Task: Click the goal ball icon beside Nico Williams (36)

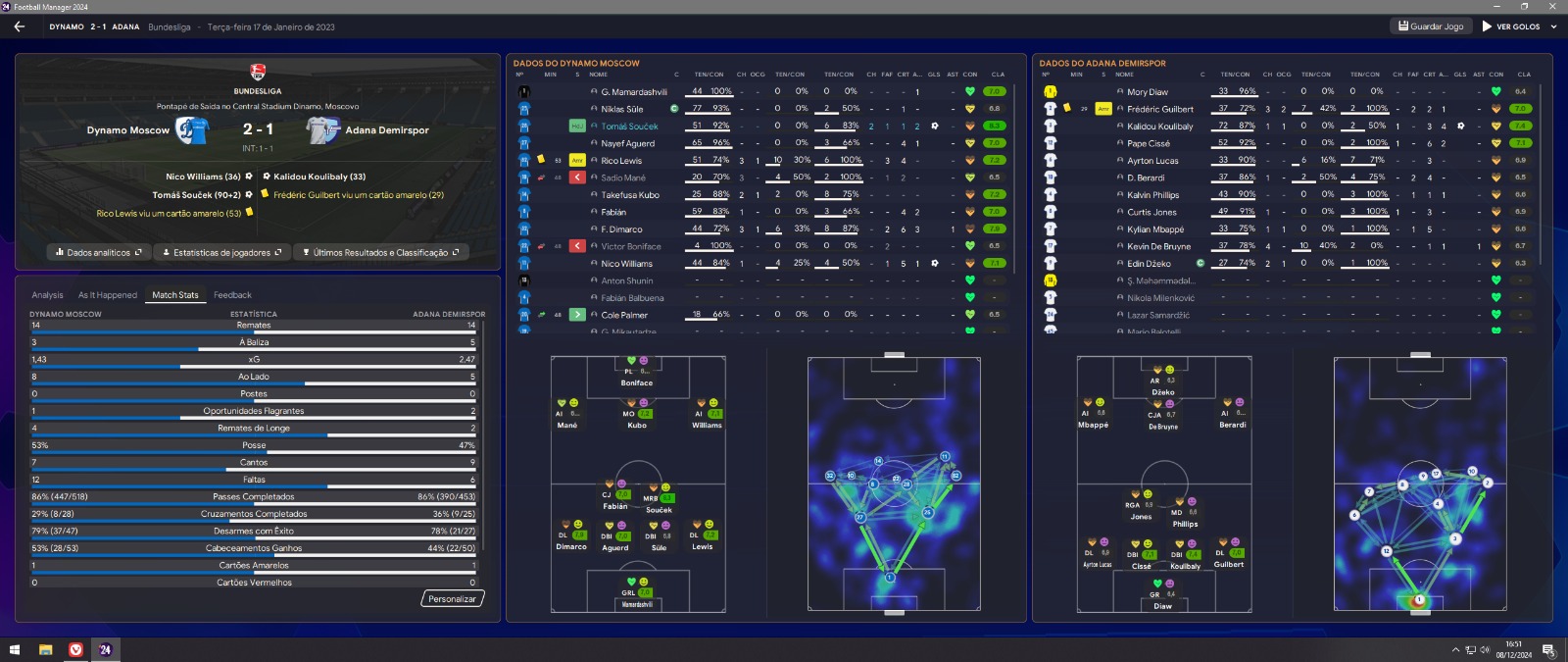Action: 249,177
